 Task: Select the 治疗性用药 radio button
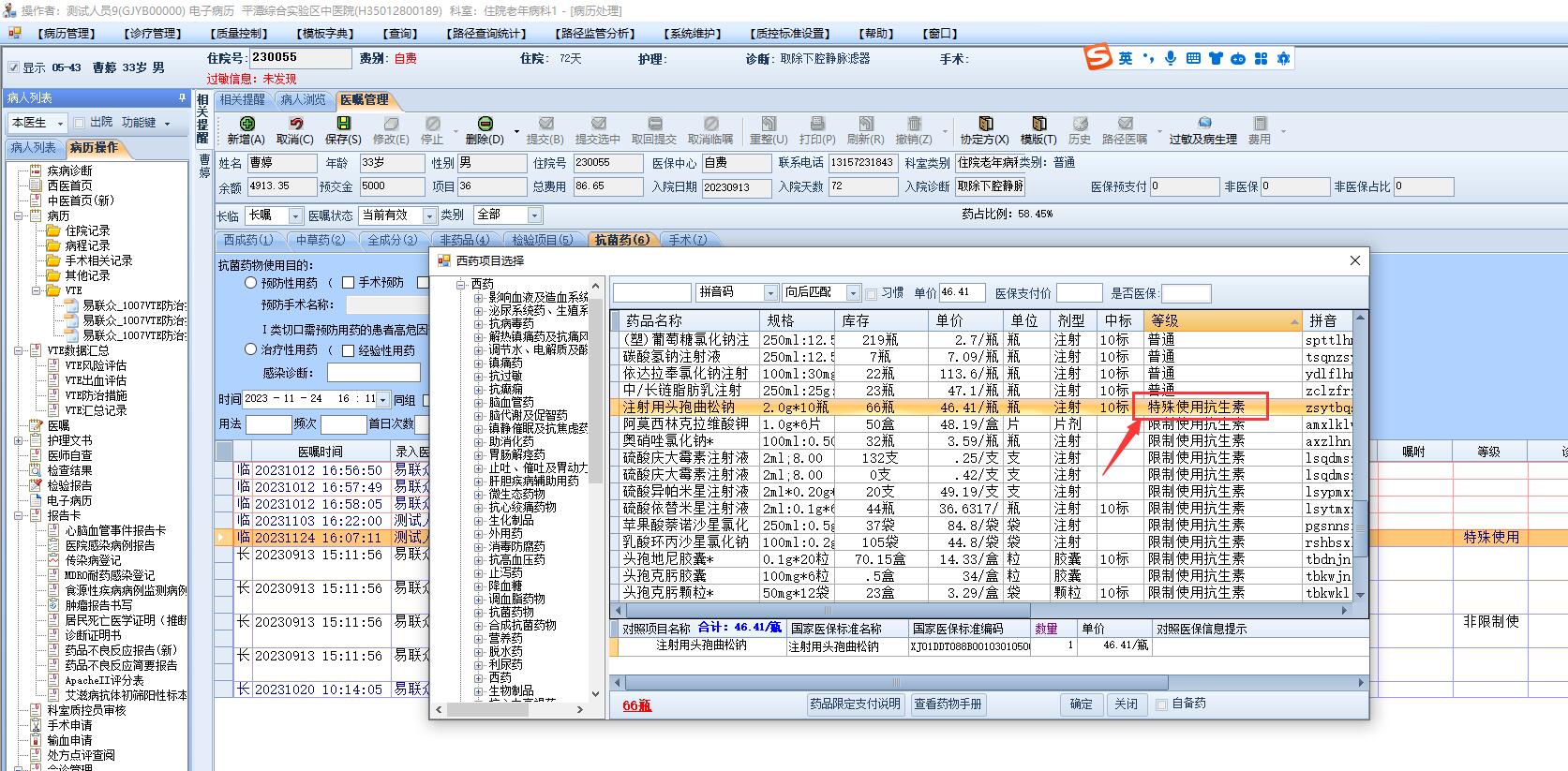click(x=250, y=349)
